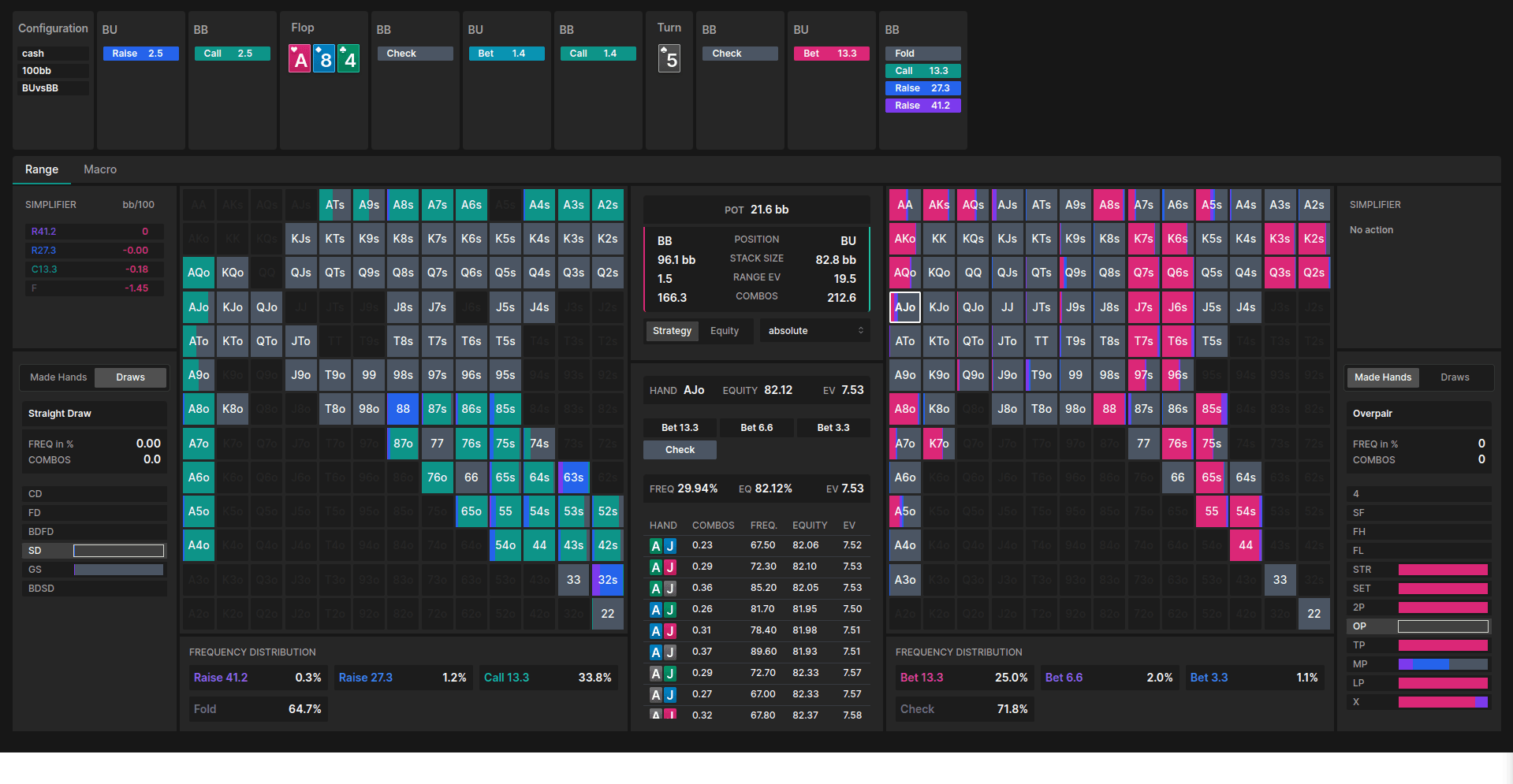The width and height of the screenshot is (1513, 784).
Task: Select BU Bet 1.4 flop action
Action: [x=506, y=54]
